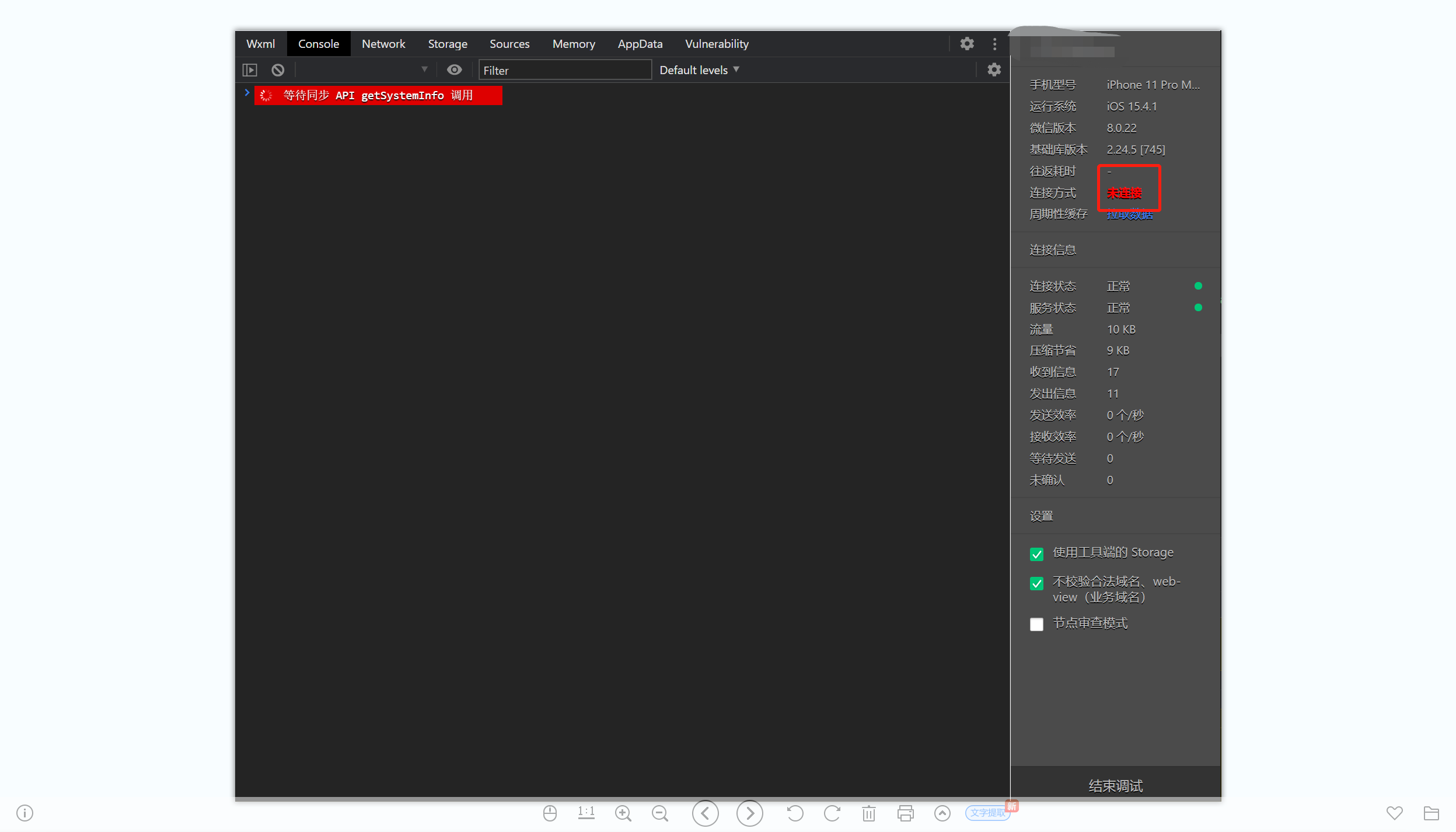This screenshot has width=1456, height=832.
Task: Open the three-dot more options menu
Action: pos(994,44)
